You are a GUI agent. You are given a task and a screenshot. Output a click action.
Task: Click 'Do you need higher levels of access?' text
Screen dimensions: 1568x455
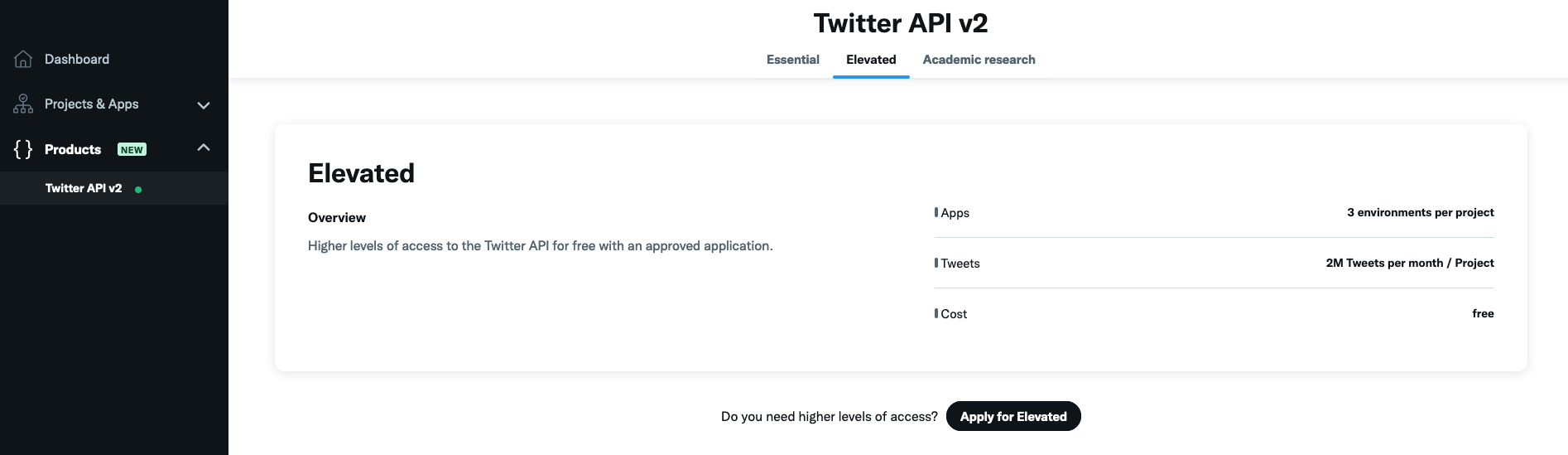coord(830,417)
